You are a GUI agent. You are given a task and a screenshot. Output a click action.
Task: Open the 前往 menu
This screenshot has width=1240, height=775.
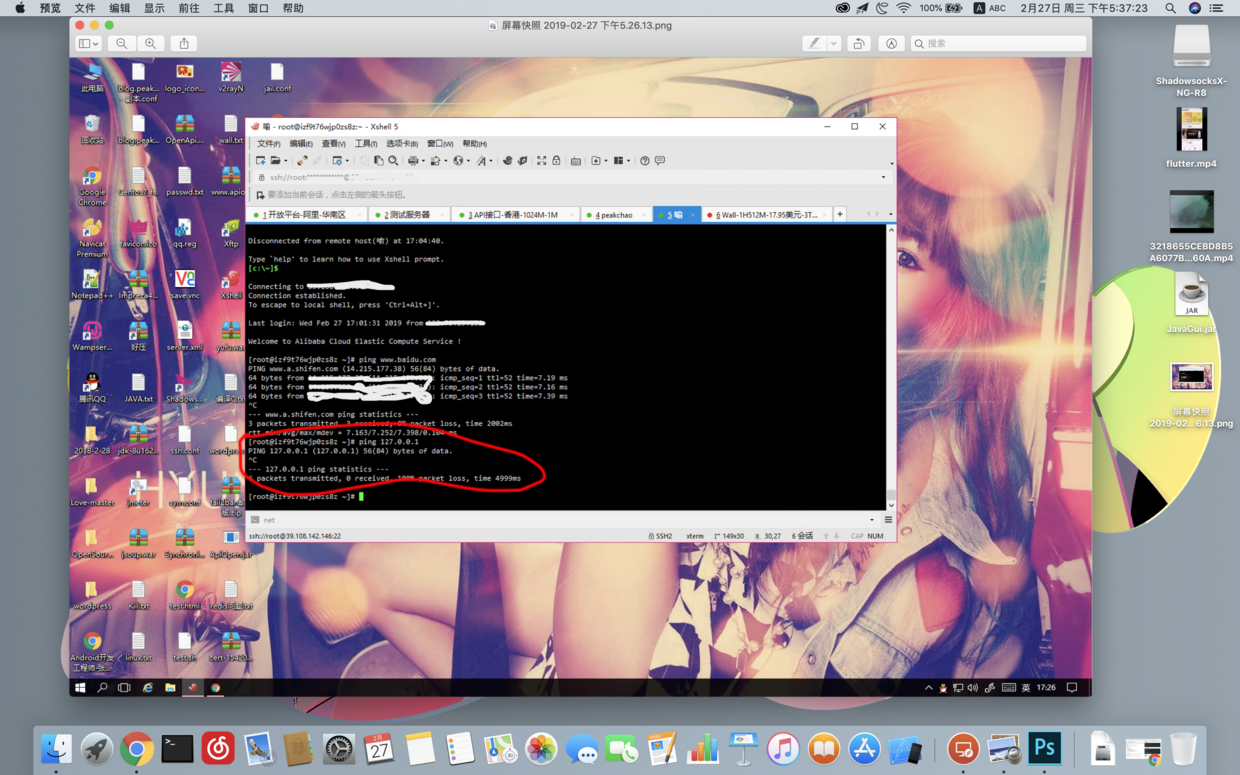[189, 8]
